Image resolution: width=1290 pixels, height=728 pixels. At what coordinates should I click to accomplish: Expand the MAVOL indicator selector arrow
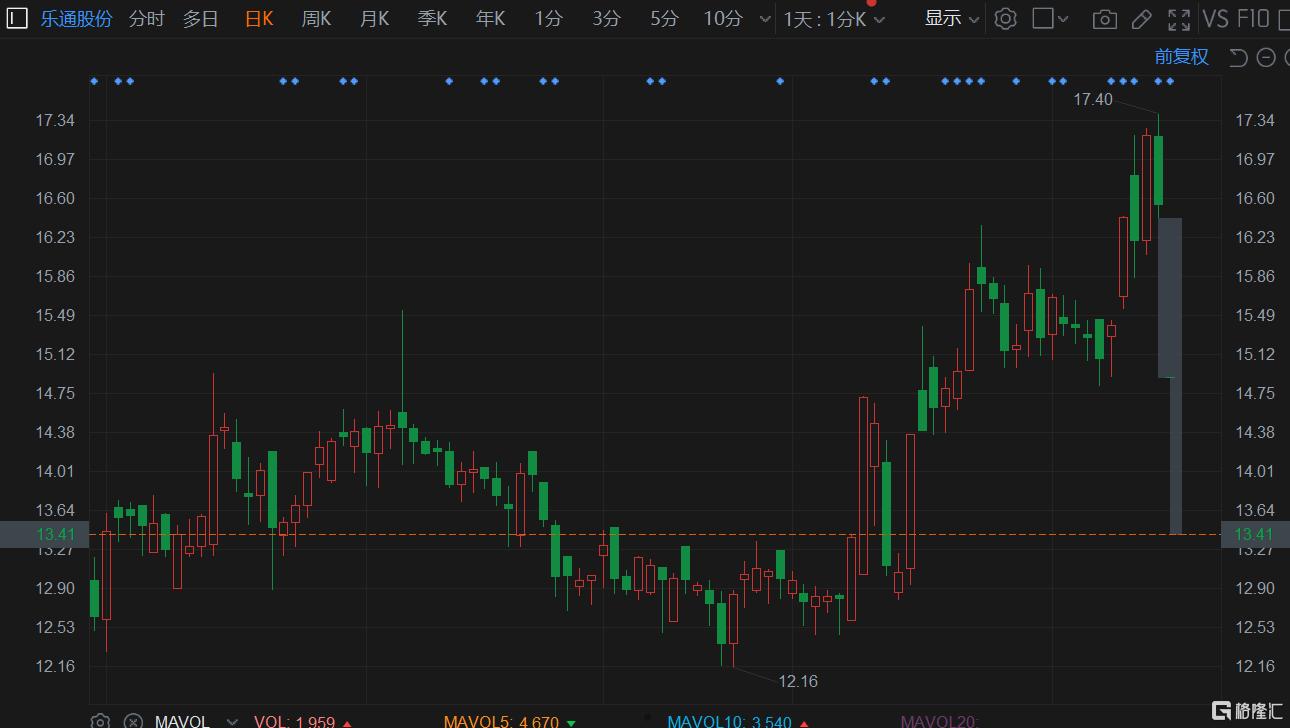(232, 721)
